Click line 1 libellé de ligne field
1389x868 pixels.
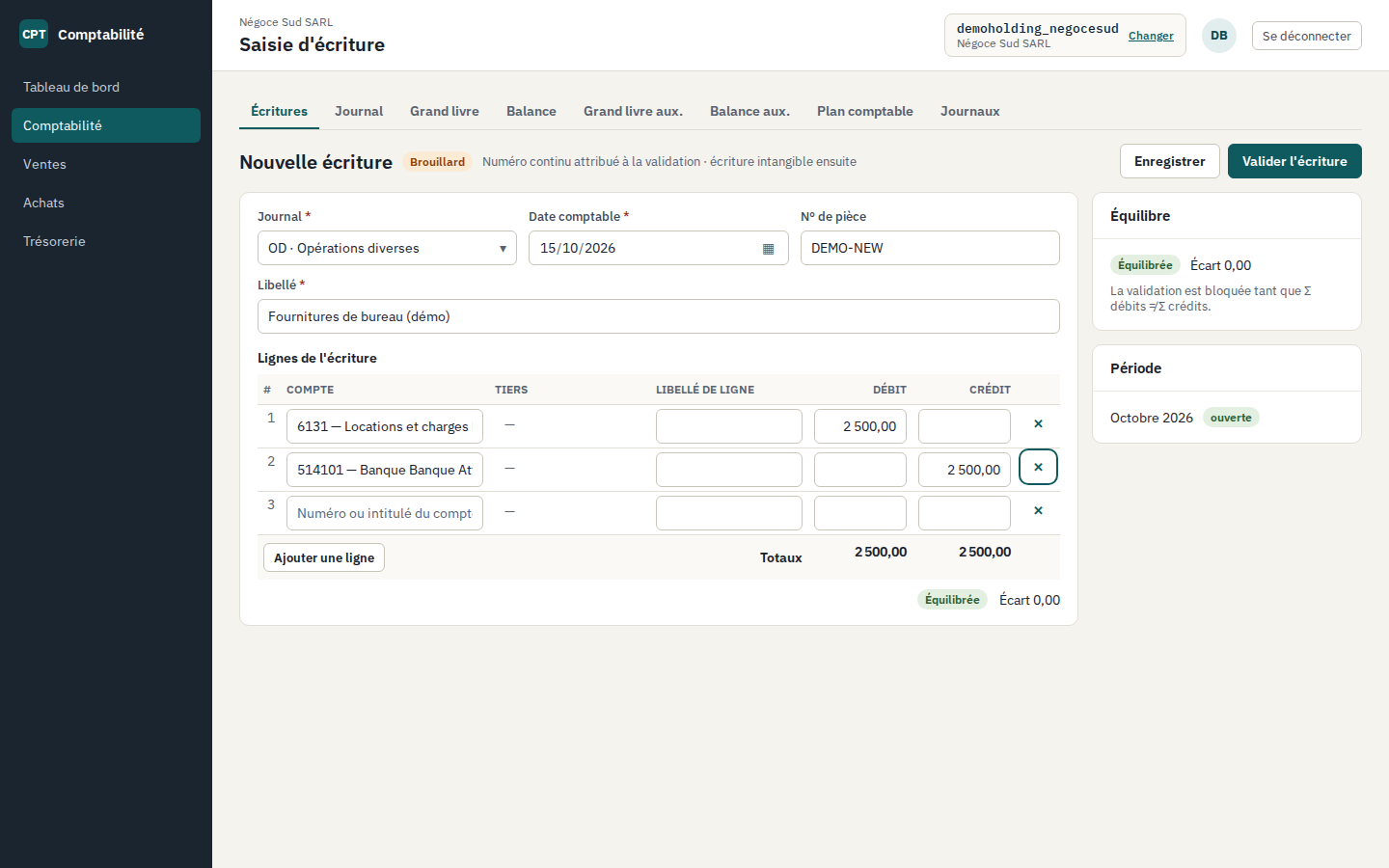pyautogui.click(x=729, y=426)
